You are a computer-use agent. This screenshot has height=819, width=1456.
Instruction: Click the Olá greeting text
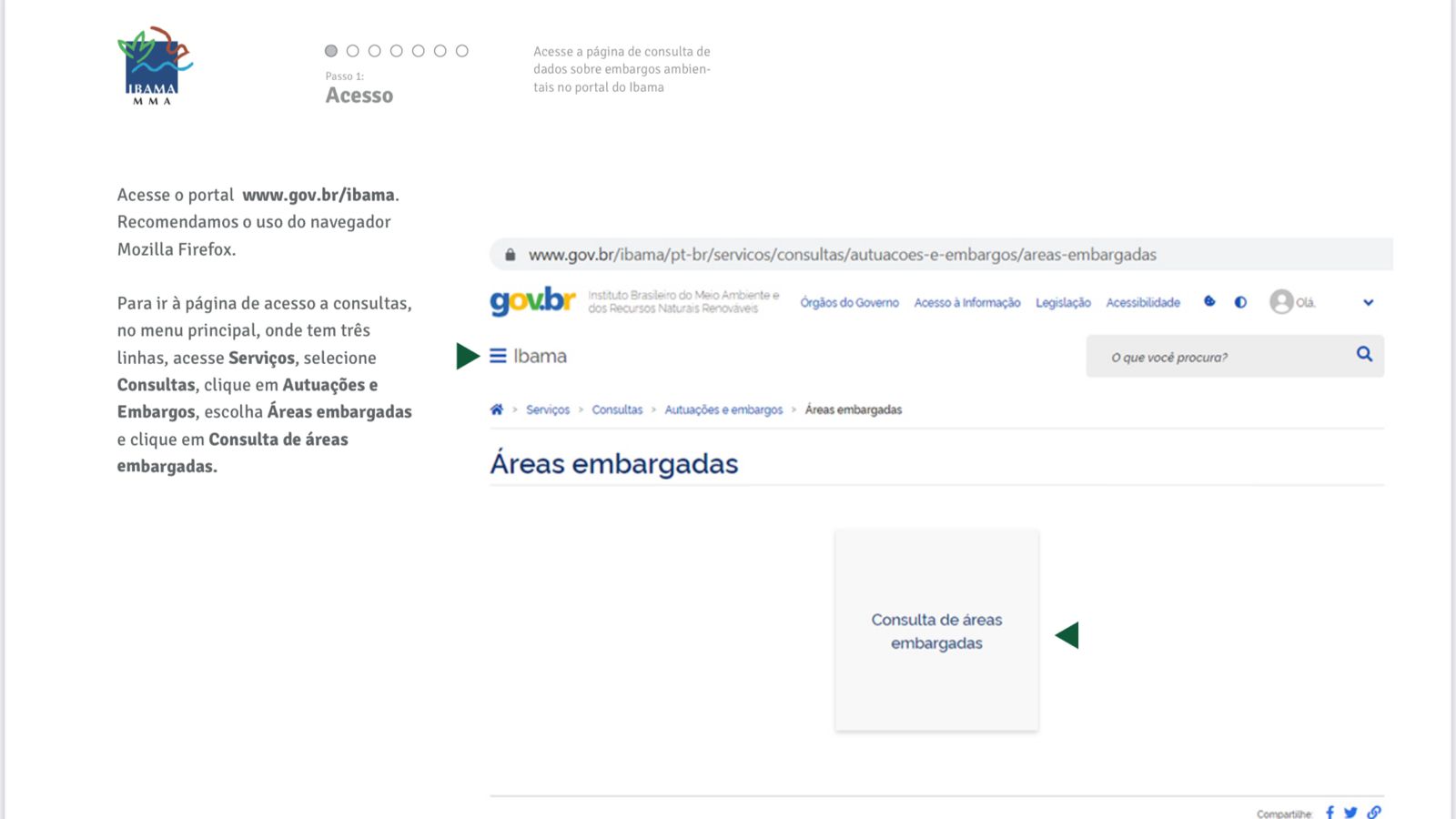[1306, 303]
